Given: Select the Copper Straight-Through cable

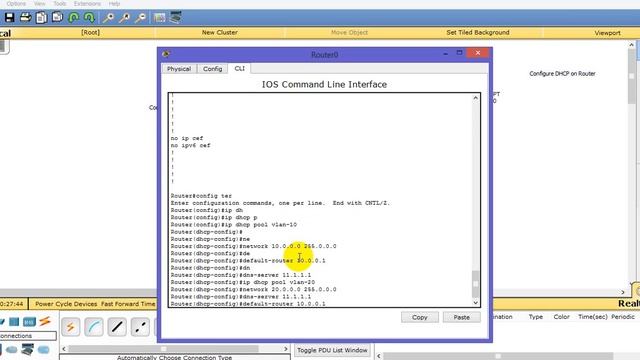Looking at the screenshot, I should pyautogui.click(x=117, y=327).
